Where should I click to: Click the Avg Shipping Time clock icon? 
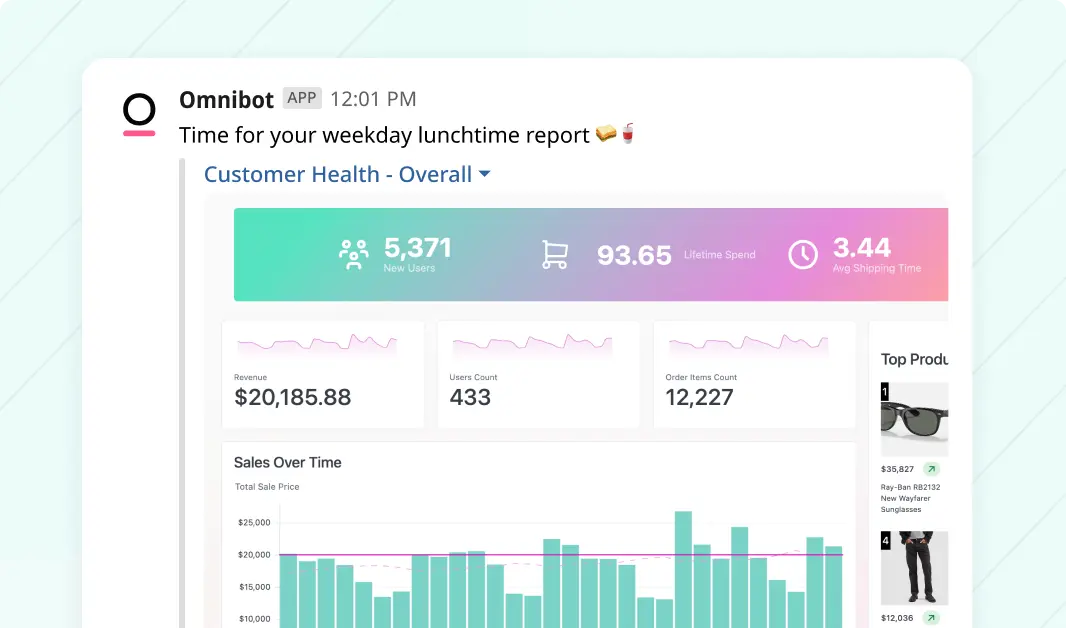[x=803, y=254]
